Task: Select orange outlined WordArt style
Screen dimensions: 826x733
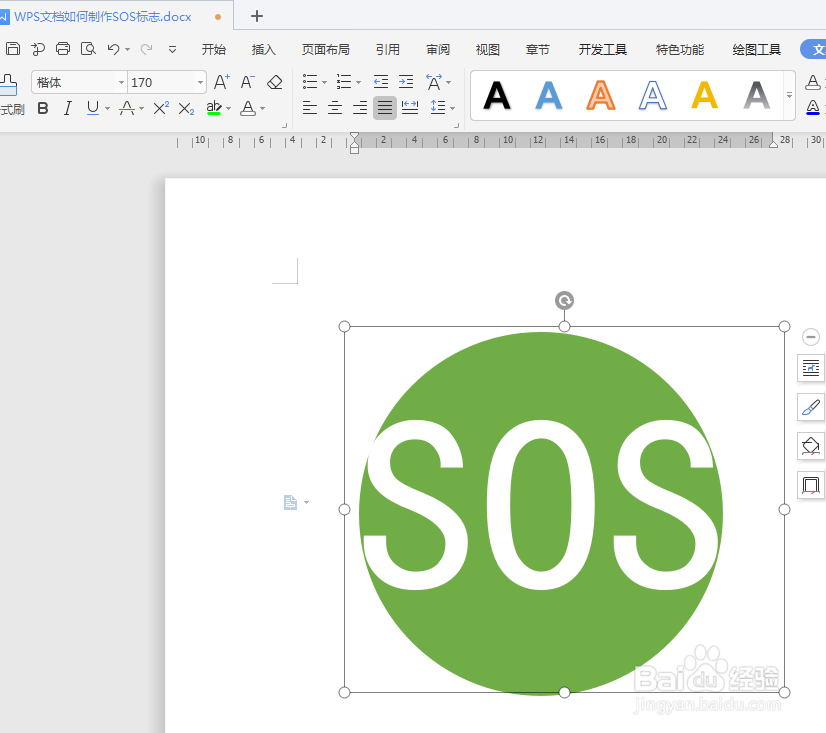Action: pyautogui.click(x=601, y=96)
